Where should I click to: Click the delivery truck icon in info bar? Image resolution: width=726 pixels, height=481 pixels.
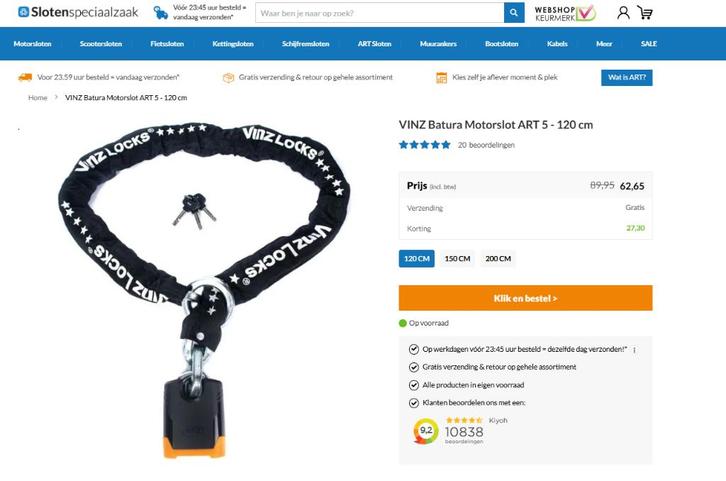coord(25,77)
